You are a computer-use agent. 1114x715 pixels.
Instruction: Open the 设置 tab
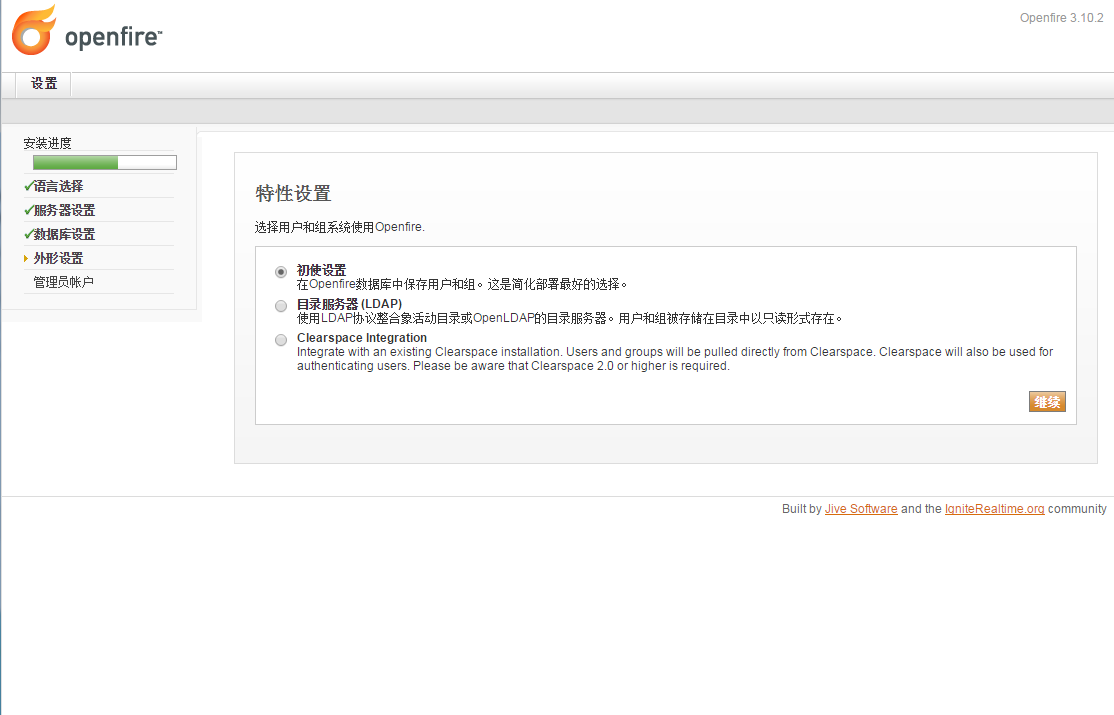[44, 84]
